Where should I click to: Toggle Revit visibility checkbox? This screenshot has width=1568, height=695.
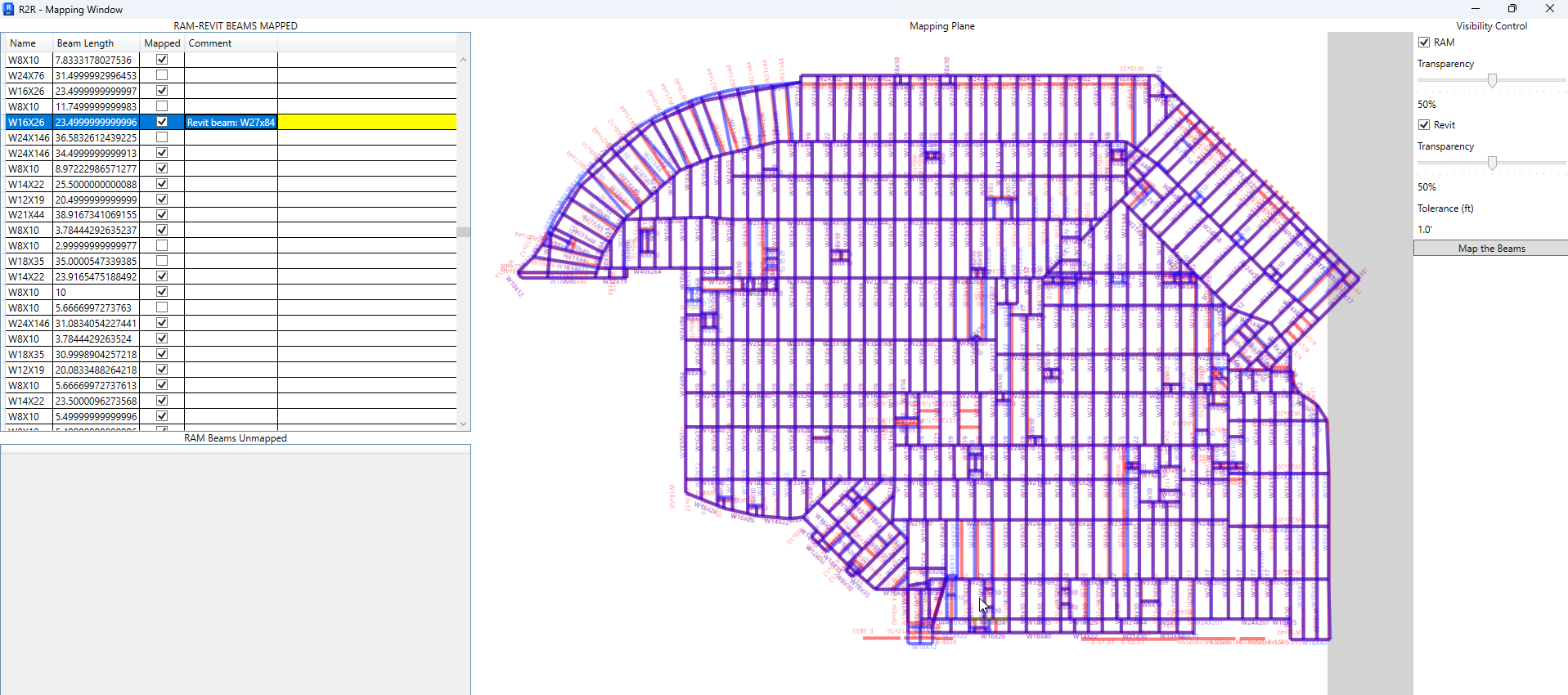pos(1424,124)
